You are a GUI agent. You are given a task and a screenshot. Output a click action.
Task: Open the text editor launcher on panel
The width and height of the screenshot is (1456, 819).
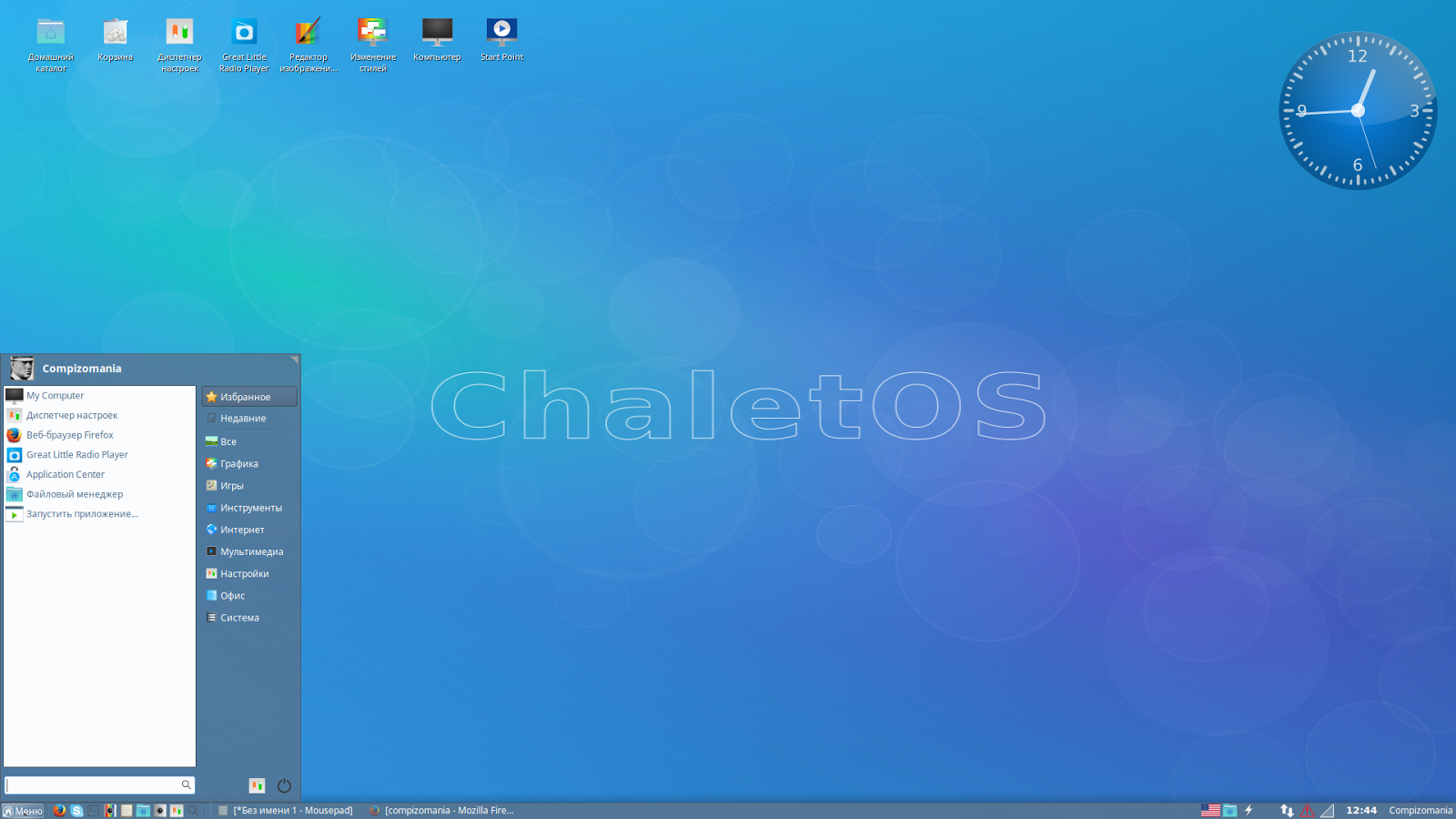click(126, 811)
